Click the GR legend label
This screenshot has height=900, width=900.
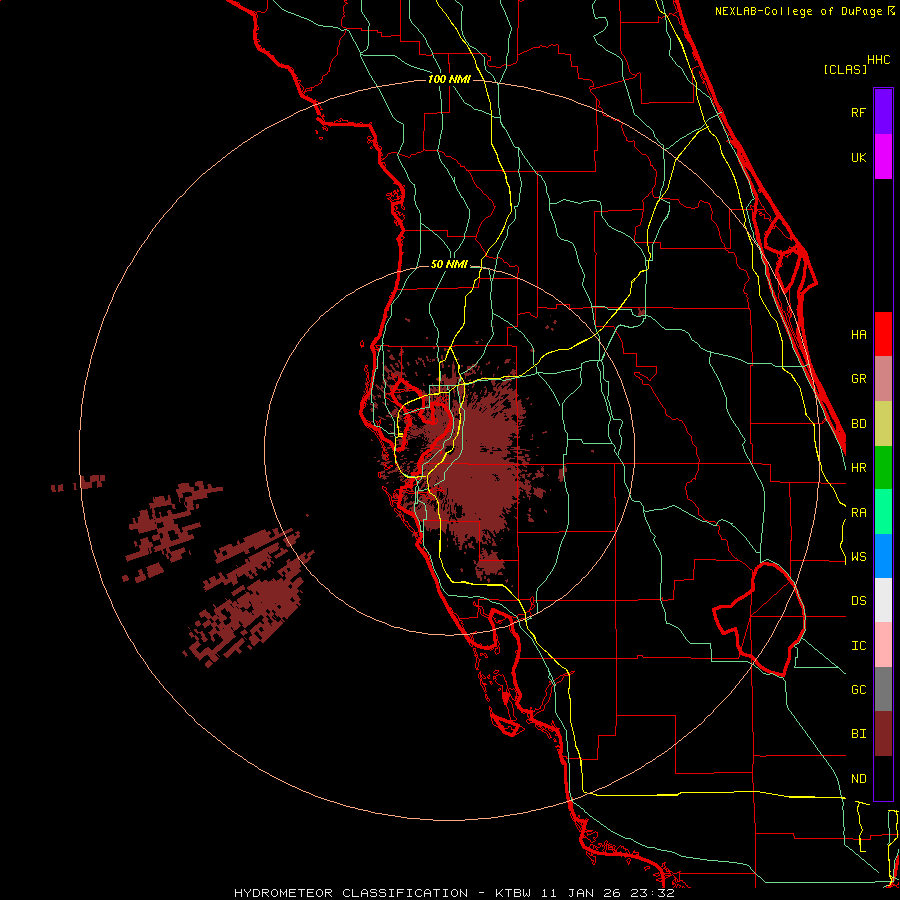pos(858,379)
